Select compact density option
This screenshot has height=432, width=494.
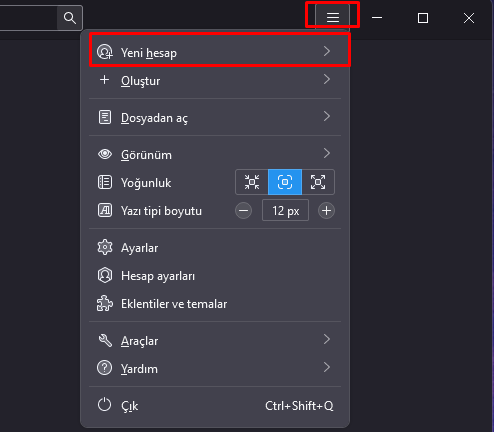[x=252, y=182]
